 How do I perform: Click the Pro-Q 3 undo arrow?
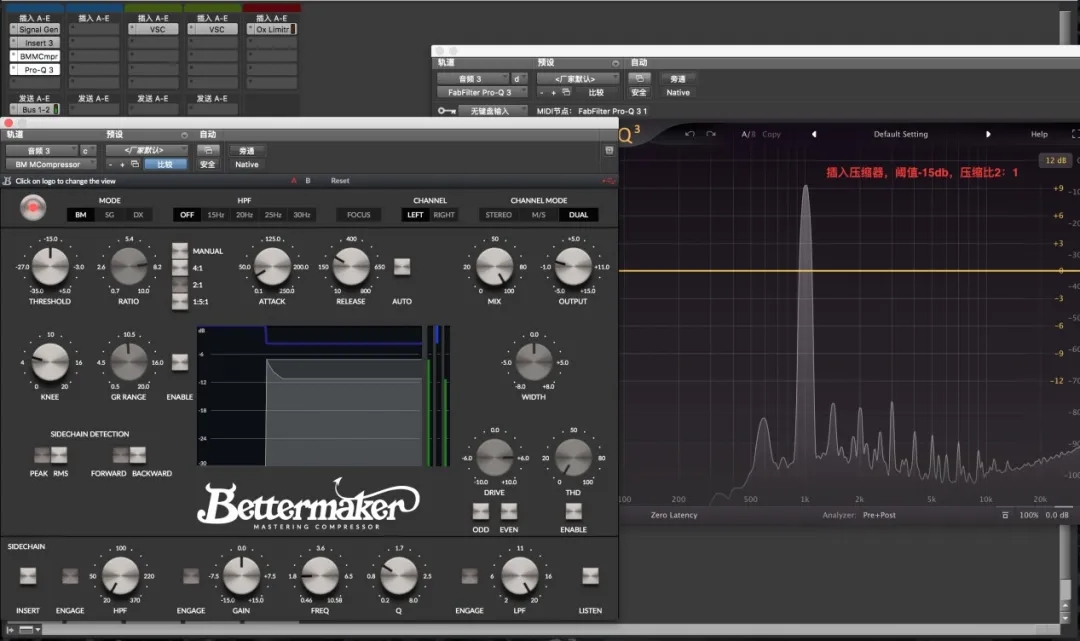pos(689,134)
